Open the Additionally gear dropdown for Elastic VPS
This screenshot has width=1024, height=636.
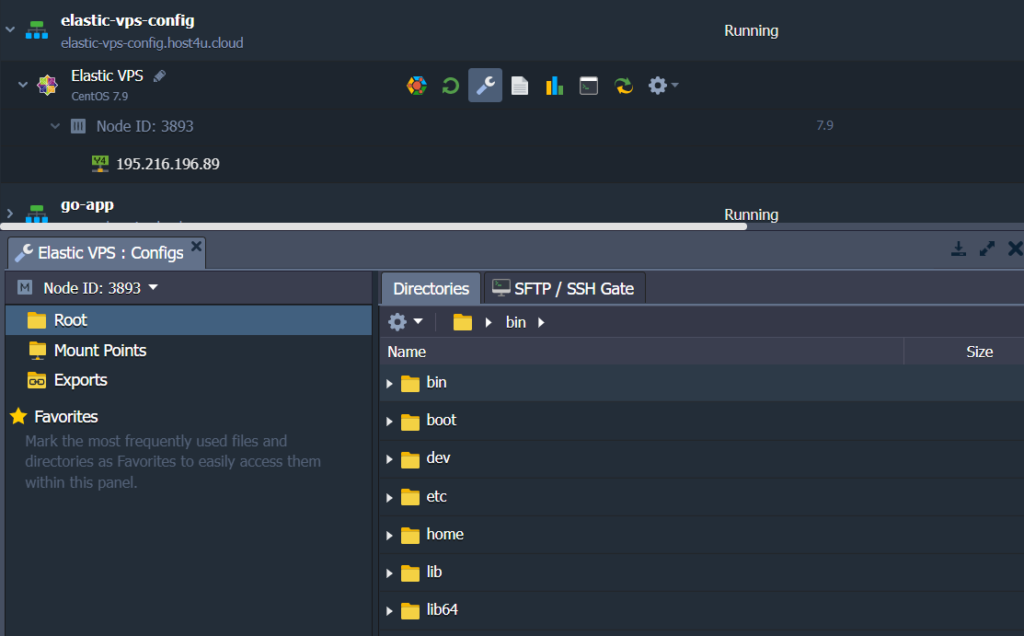[662, 86]
